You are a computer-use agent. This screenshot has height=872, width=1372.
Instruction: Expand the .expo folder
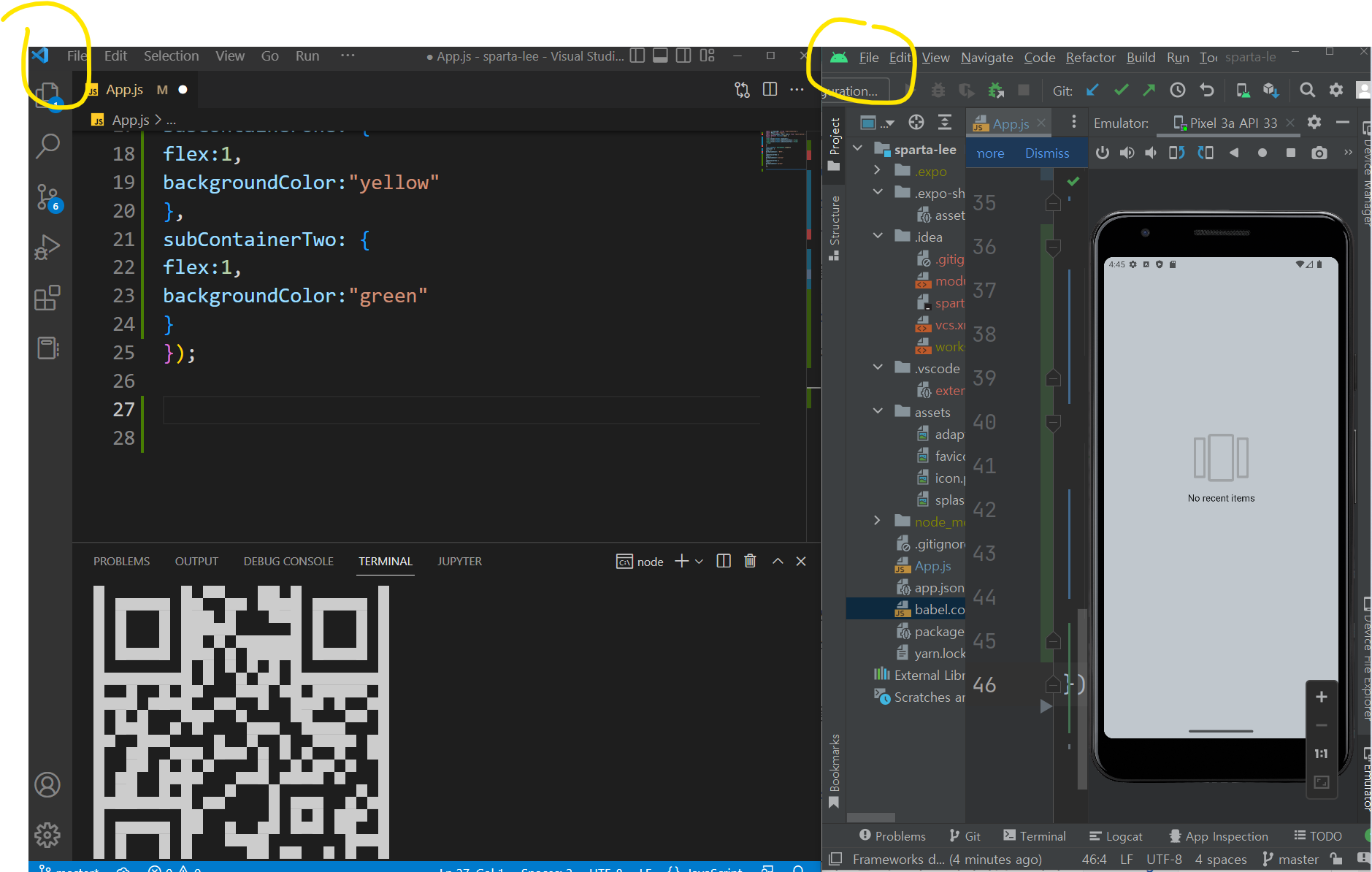click(878, 171)
